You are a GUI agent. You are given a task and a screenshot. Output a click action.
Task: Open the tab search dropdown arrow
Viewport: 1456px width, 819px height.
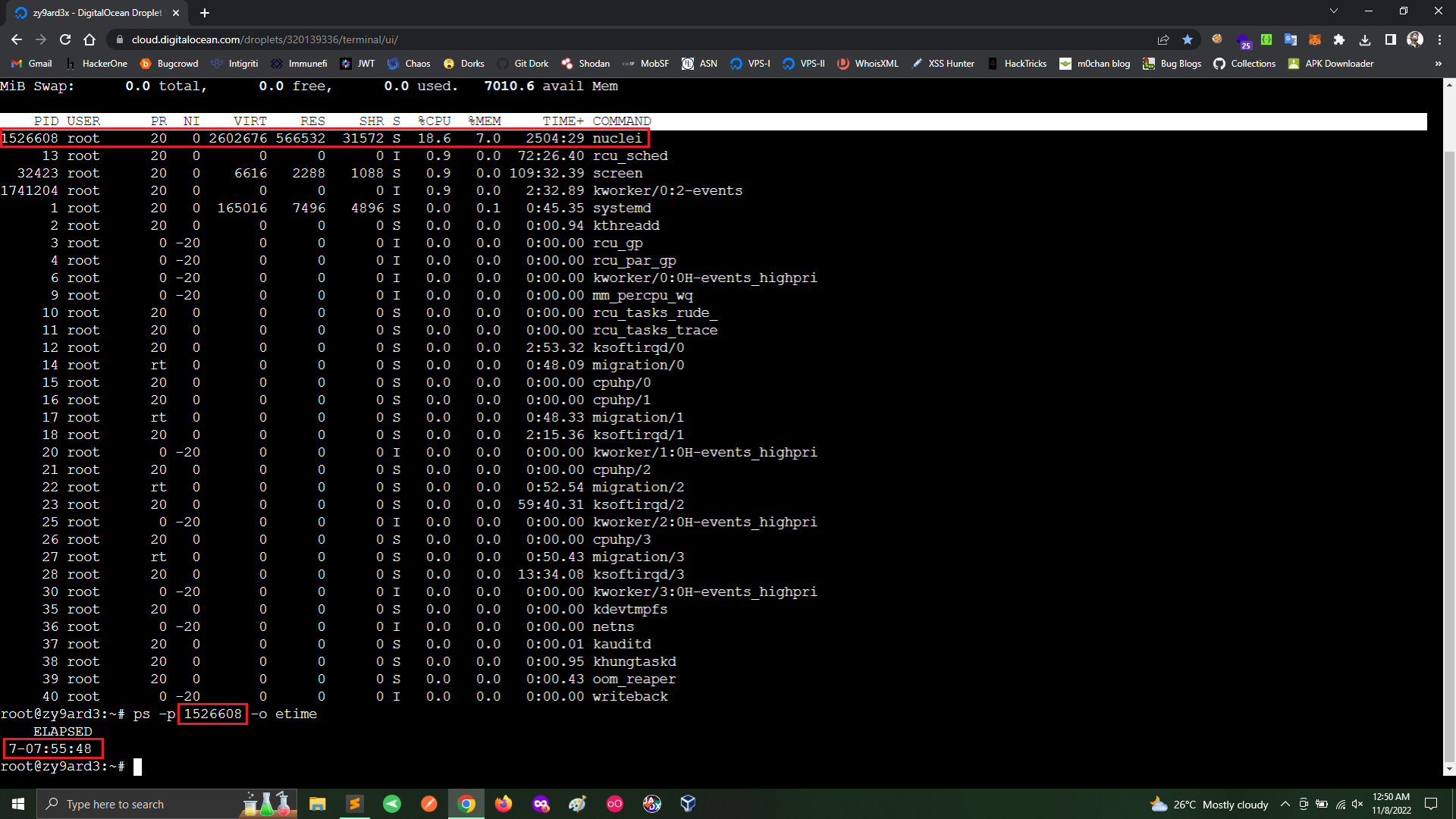[x=1333, y=12]
